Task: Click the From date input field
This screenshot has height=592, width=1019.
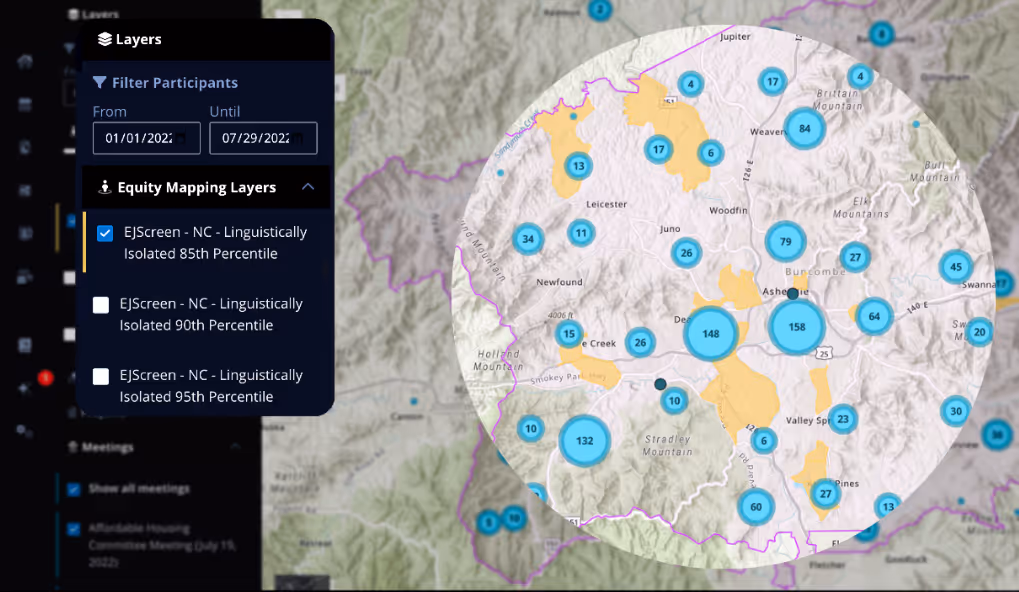Action: pos(146,138)
